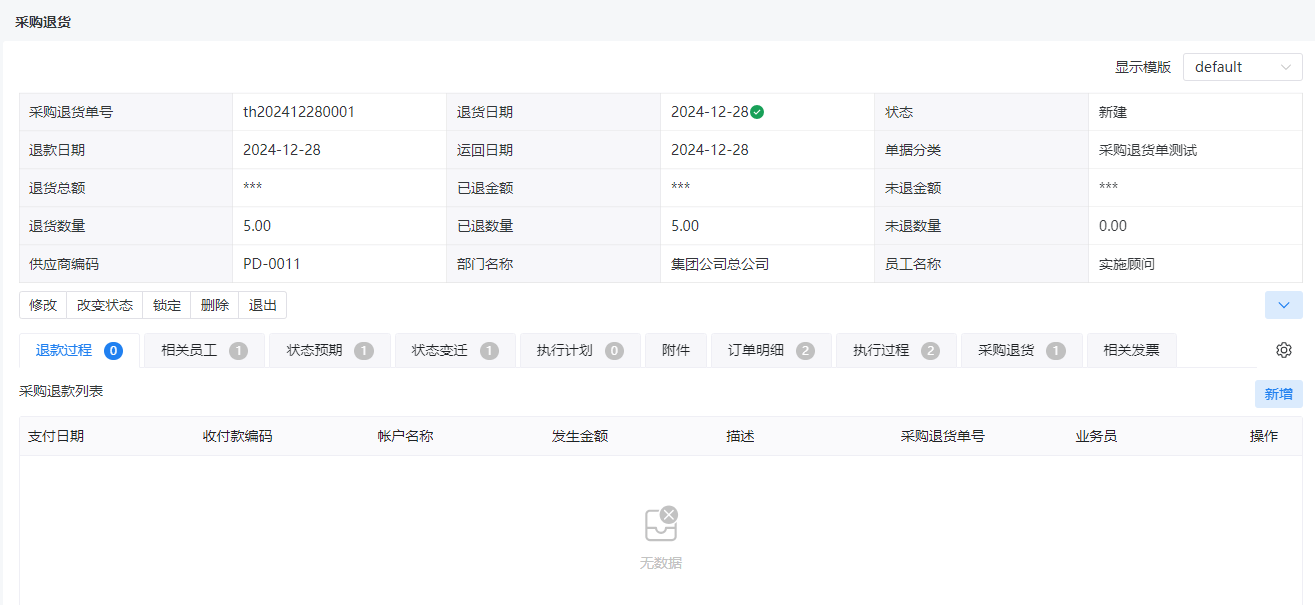Switch to the 状态预期 tab
The width and height of the screenshot is (1315, 605).
(x=330, y=350)
